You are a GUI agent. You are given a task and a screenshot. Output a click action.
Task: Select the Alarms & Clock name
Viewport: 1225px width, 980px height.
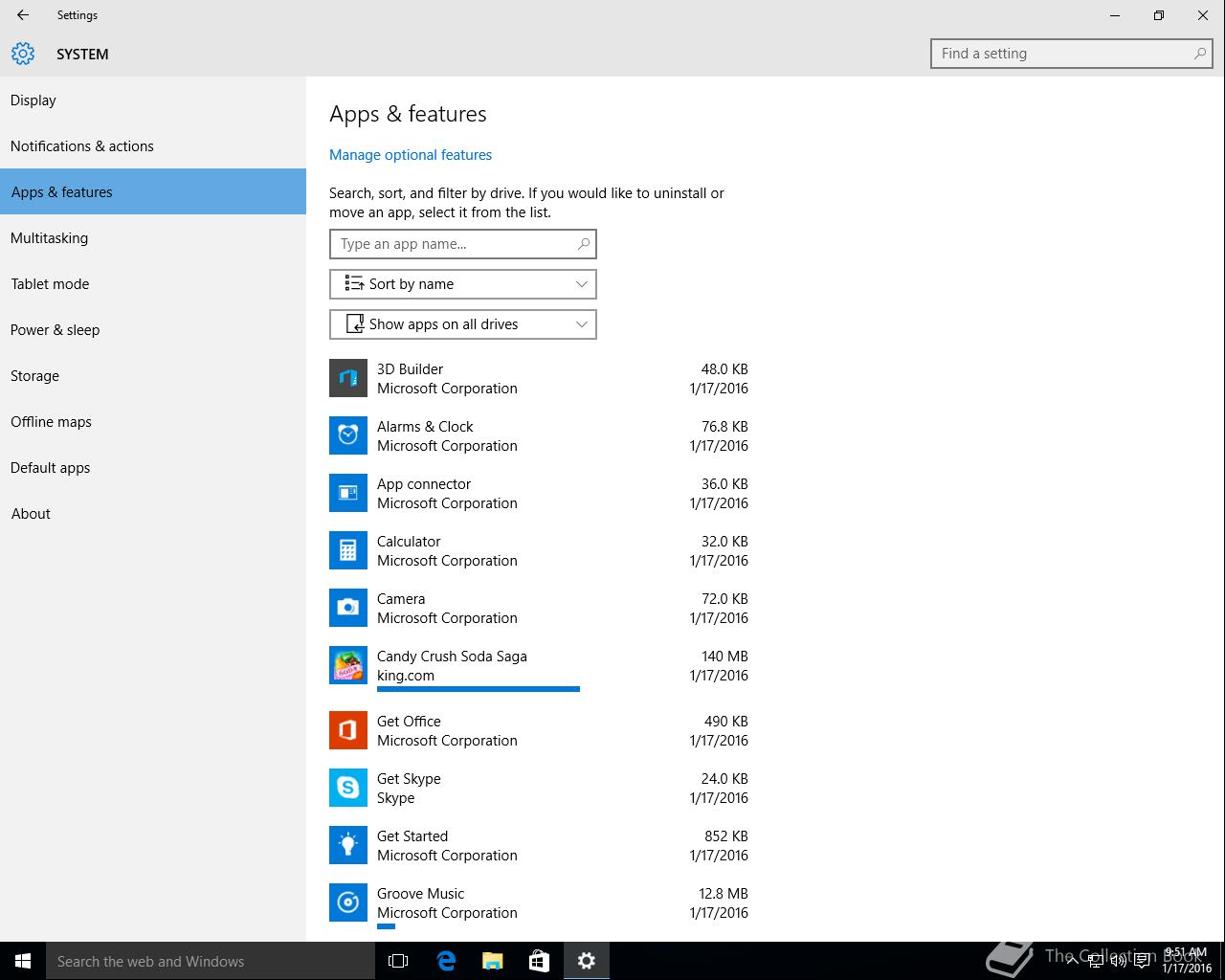click(425, 426)
